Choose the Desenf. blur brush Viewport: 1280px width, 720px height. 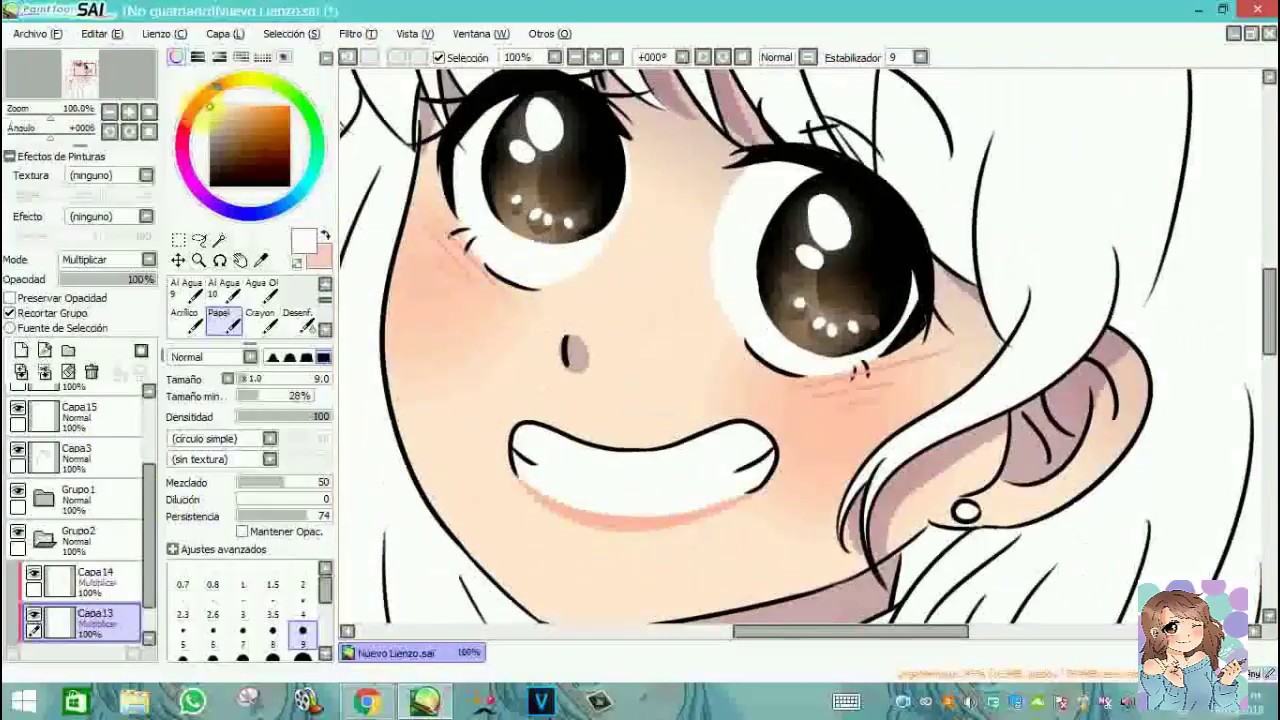point(298,321)
